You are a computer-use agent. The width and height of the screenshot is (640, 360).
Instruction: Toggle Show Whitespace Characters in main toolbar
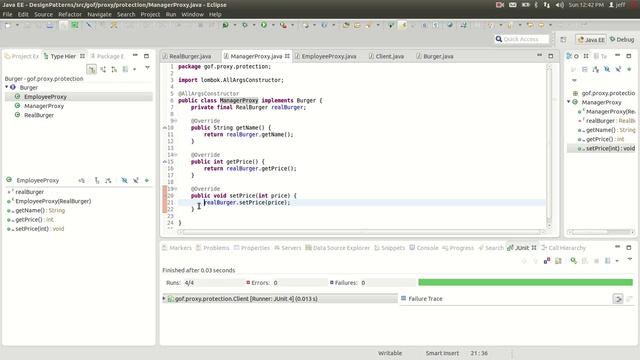(436, 25)
